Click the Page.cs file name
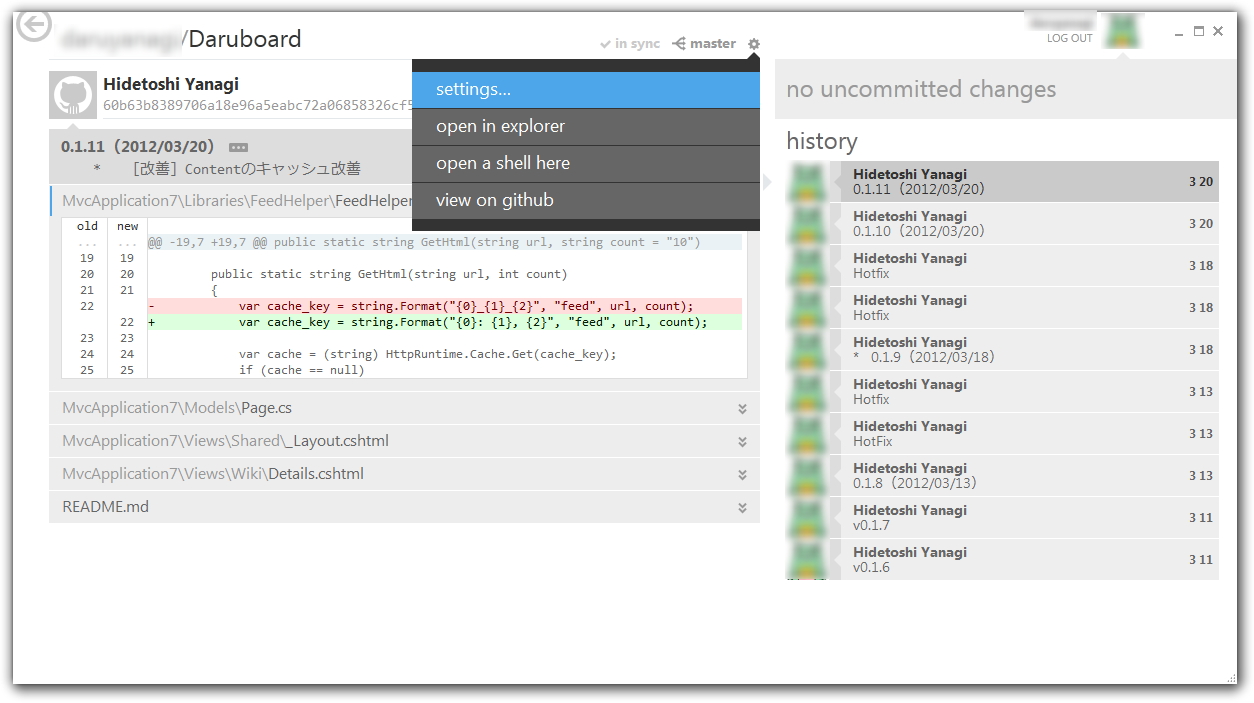Screen dimensions: 1254x703 (267, 408)
